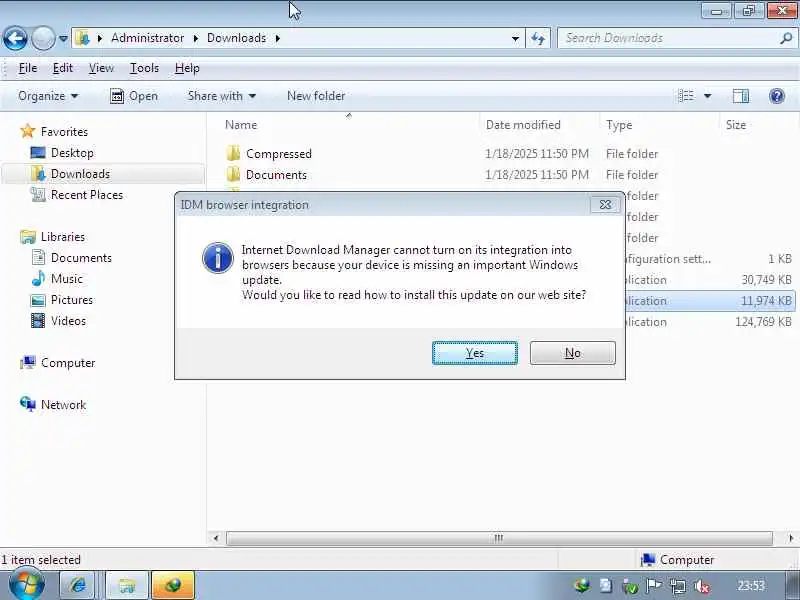The width and height of the screenshot is (800, 600).
Task: Click the horizontal scrollbar left arrow
Action: click(x=216, y=538)
